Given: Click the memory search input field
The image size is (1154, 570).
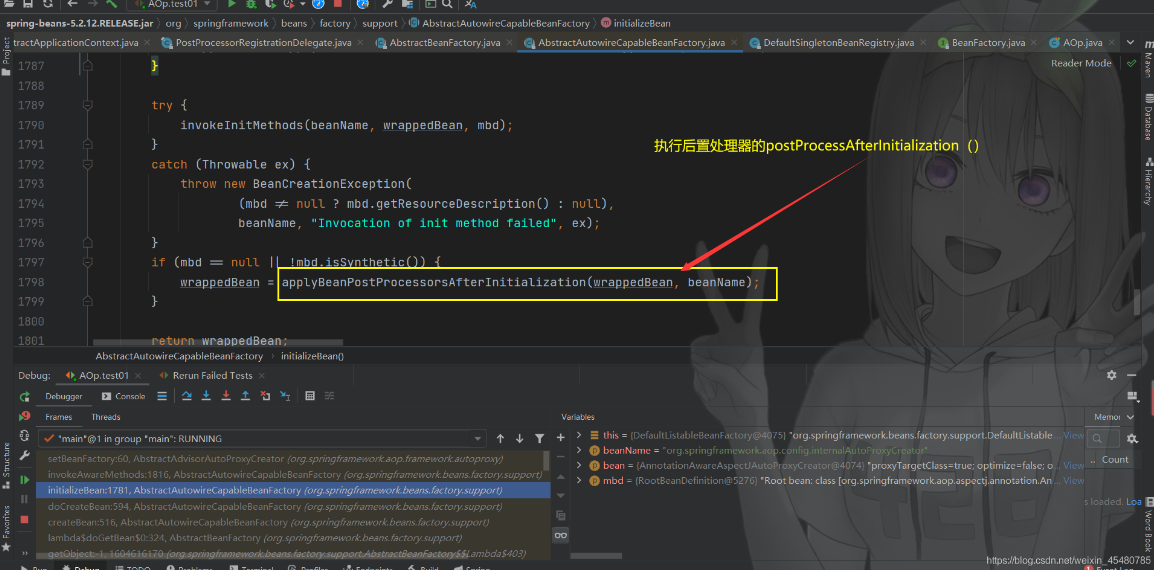Looking at the screenshot, I should coord(1101,439).
